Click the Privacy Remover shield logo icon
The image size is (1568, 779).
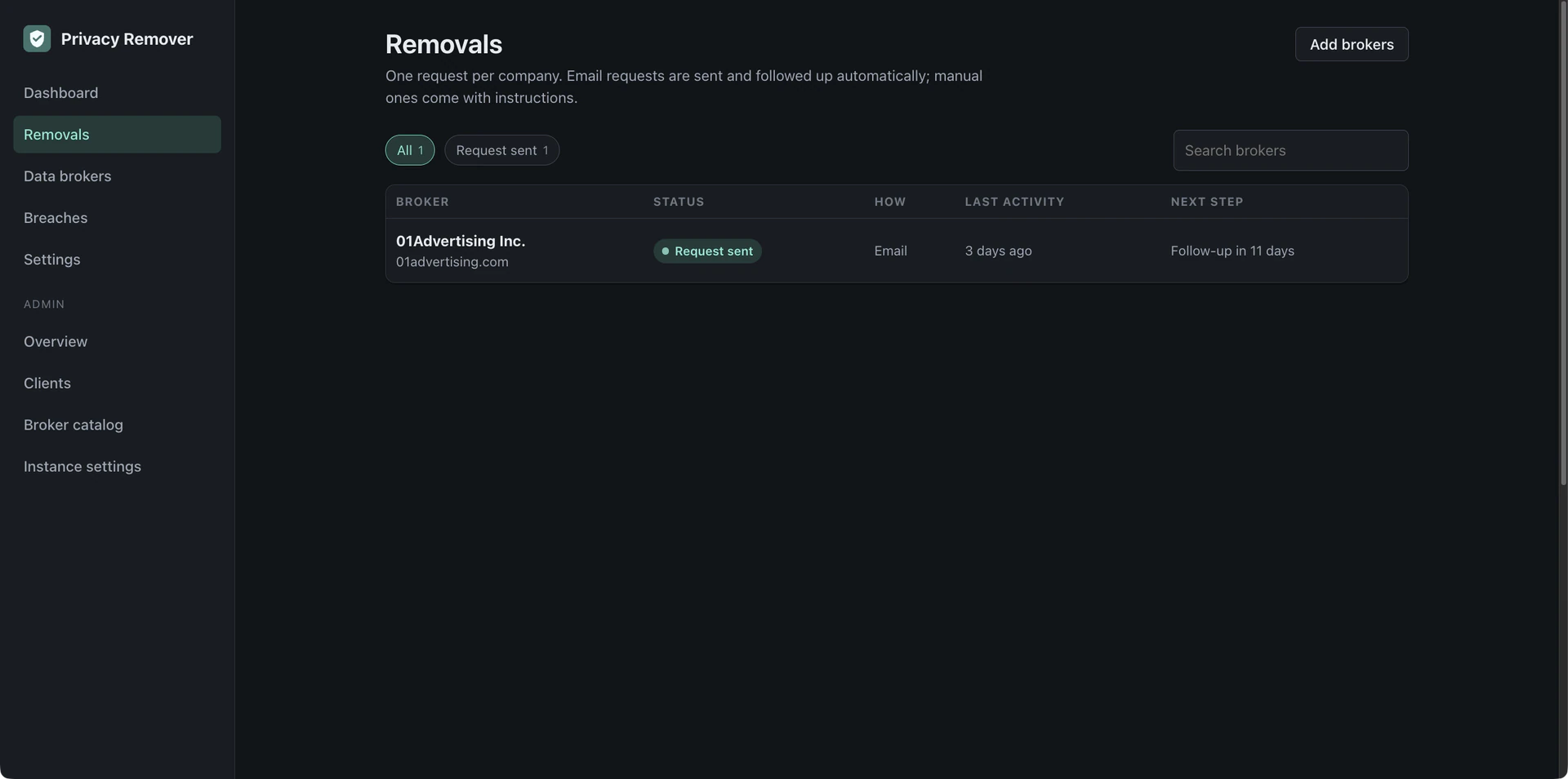tap(37, 38)
